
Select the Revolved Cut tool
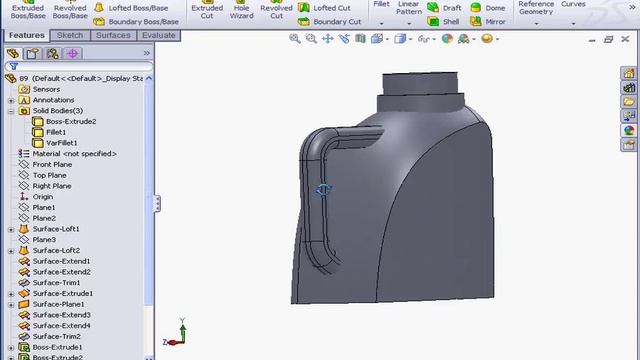click(276, 10)
